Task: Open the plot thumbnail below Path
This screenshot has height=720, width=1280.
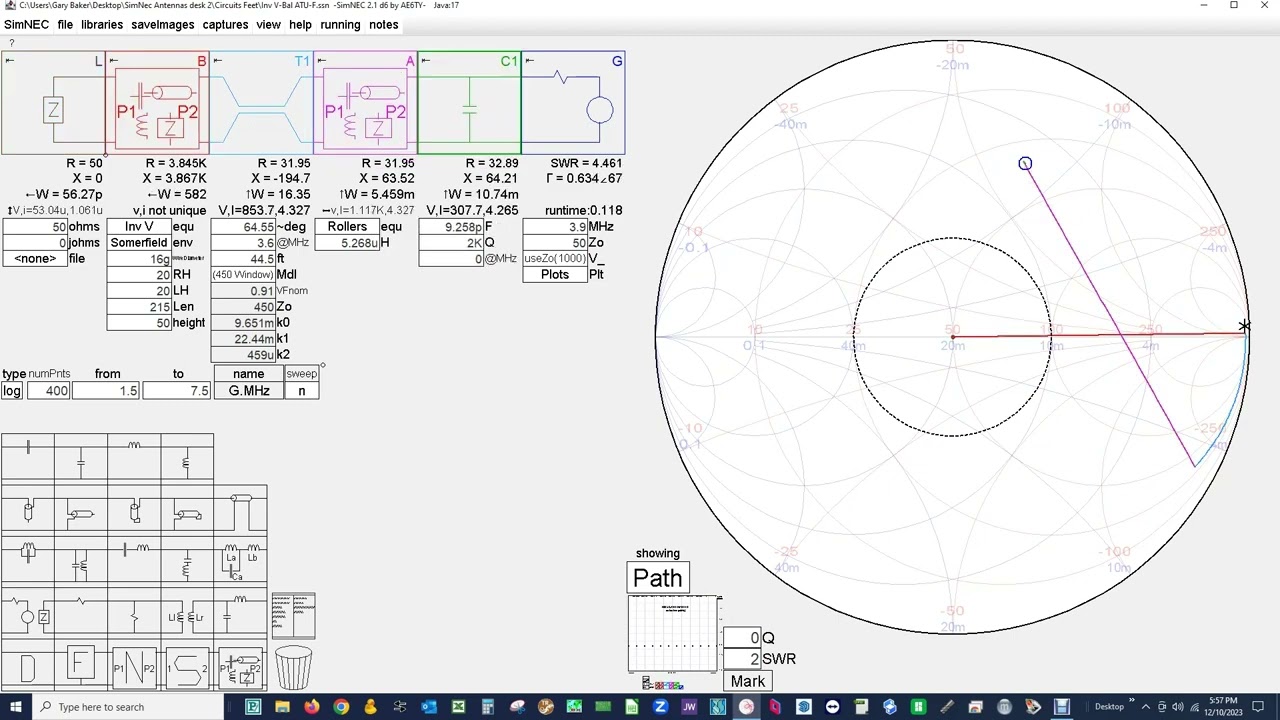Action: point(673,634)
